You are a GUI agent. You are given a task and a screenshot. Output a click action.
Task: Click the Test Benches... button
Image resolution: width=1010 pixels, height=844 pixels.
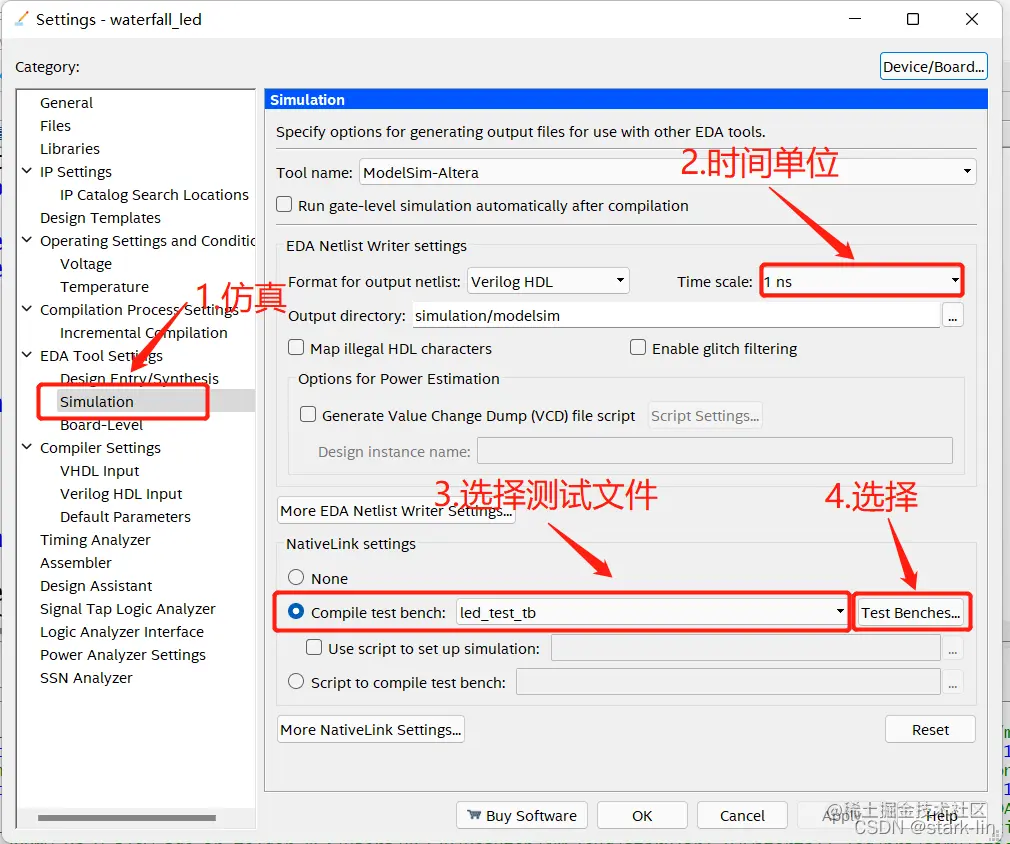click(911, 613)
